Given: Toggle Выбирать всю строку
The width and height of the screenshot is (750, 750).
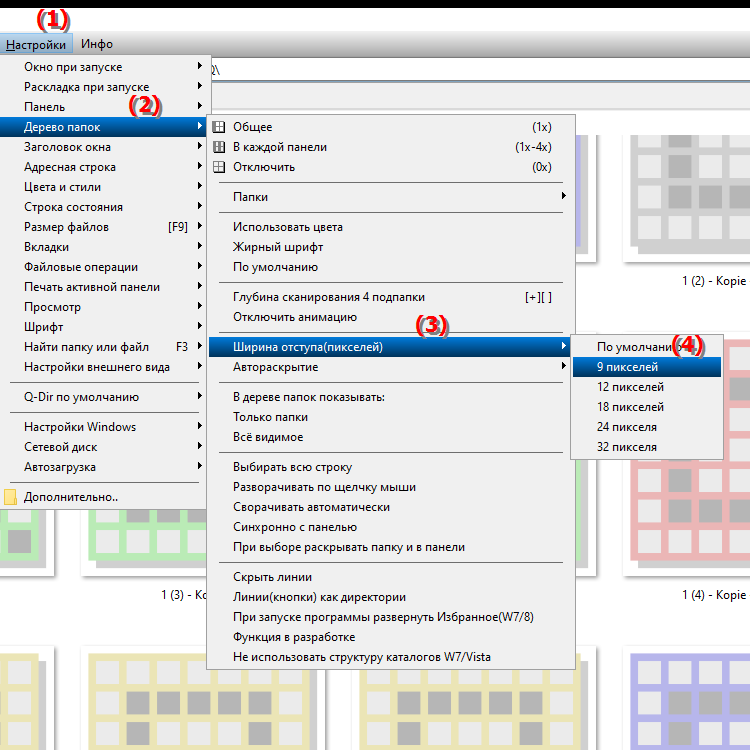Looking at the screenshot, I should (x=391, y=467).
